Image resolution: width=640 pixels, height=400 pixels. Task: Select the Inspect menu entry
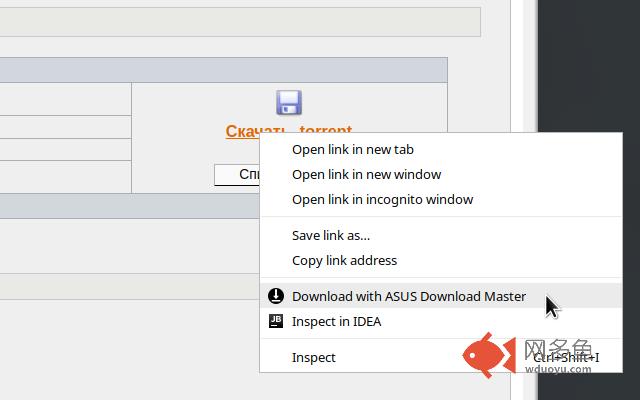point(441,358)
